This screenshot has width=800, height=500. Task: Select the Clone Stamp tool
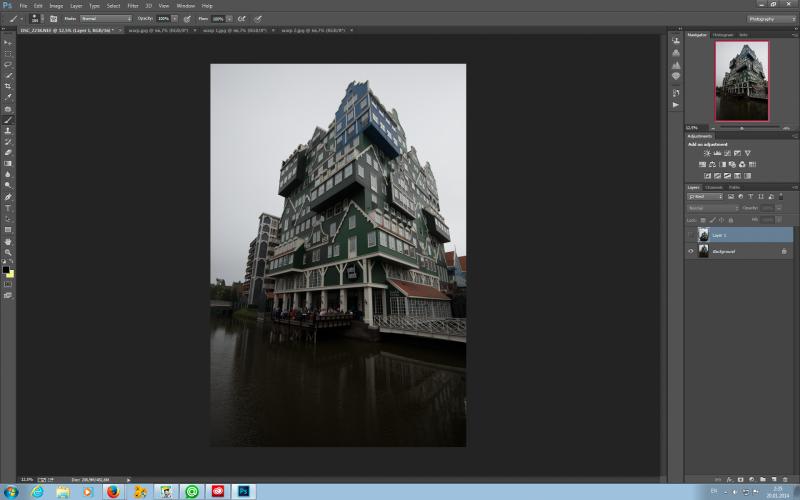[8, 131]
